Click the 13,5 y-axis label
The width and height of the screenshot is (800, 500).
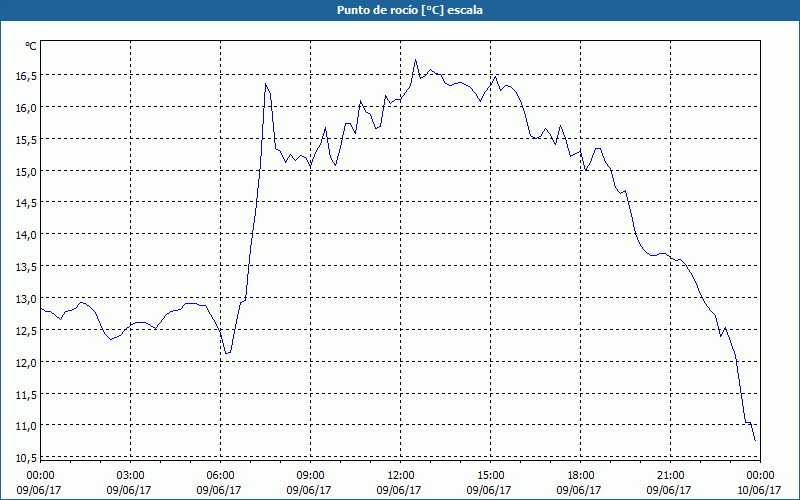(x=26, y=266)
